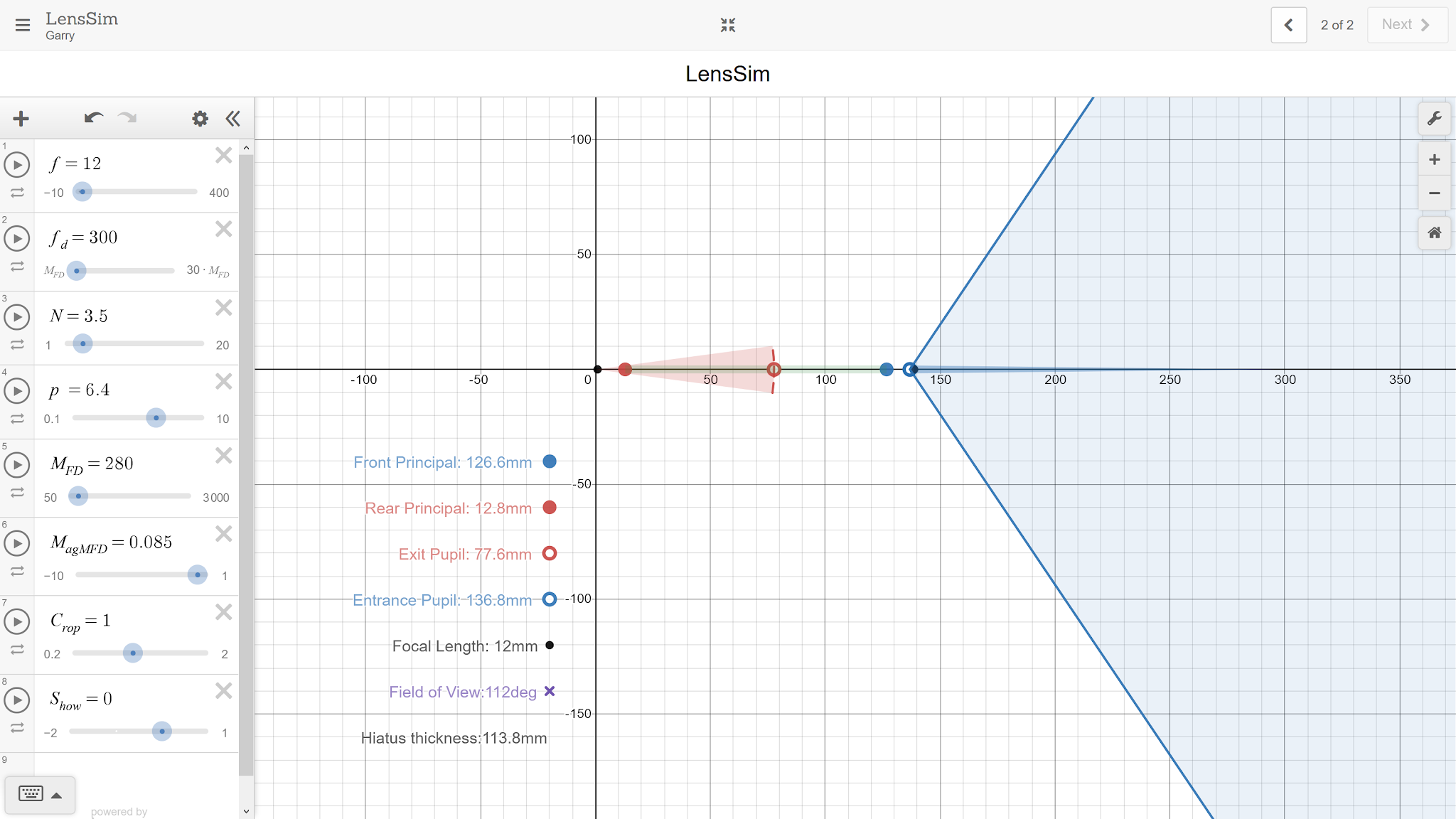Screen dimensions: 1456x819
Task: Play the f slider animation
Action: [x=17, y=165]
